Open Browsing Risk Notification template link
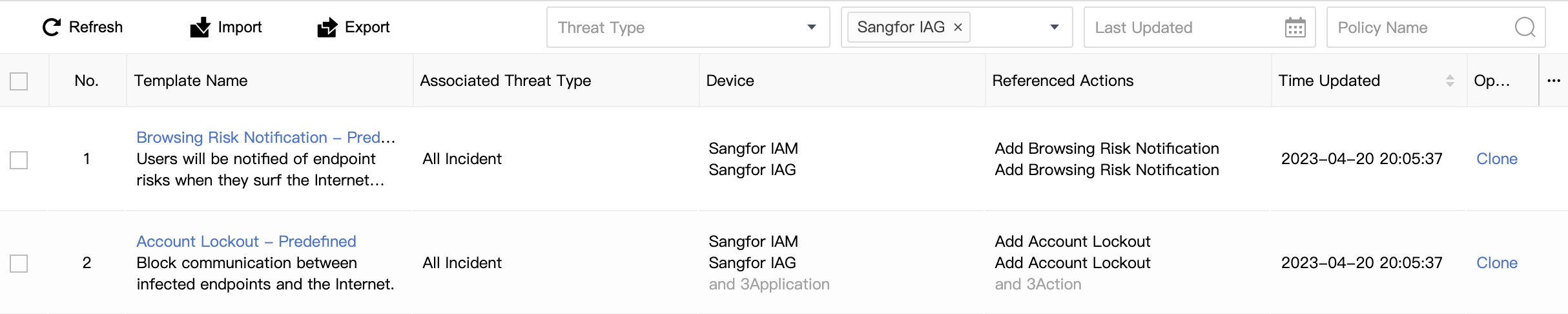The height and width of the screenshot is (314, 1568). pyautogui.click(x=265, y=138)
